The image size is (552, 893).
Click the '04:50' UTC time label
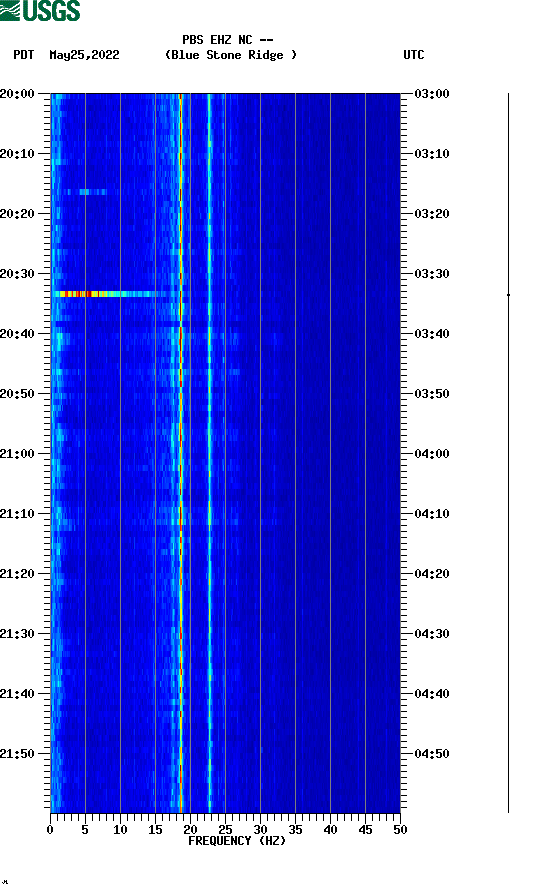coord(432,754)
